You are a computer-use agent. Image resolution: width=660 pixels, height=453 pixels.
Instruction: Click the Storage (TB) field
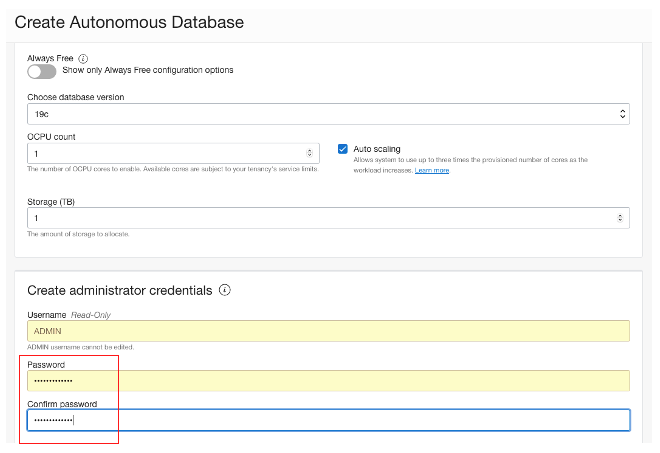(x=328, y=218)
